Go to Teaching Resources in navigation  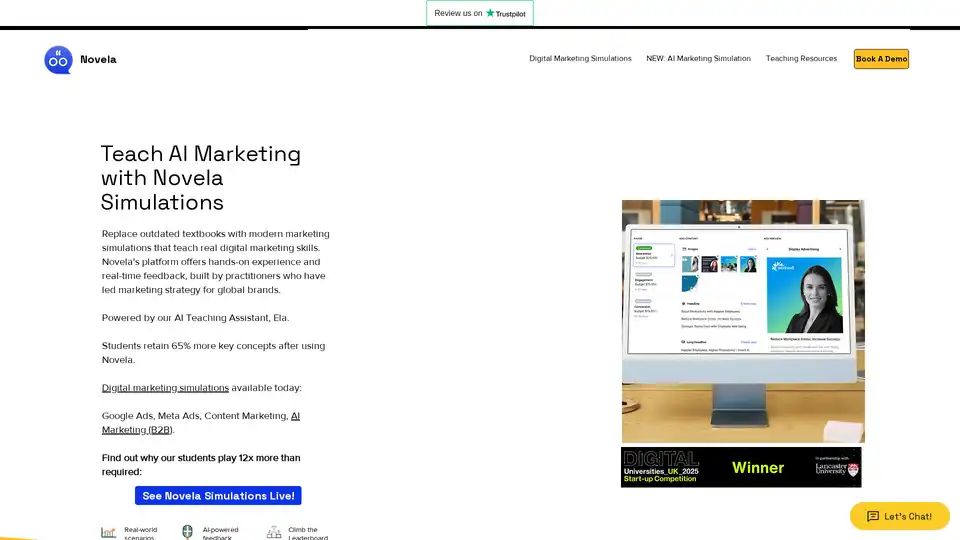click(x=801, y=59)
